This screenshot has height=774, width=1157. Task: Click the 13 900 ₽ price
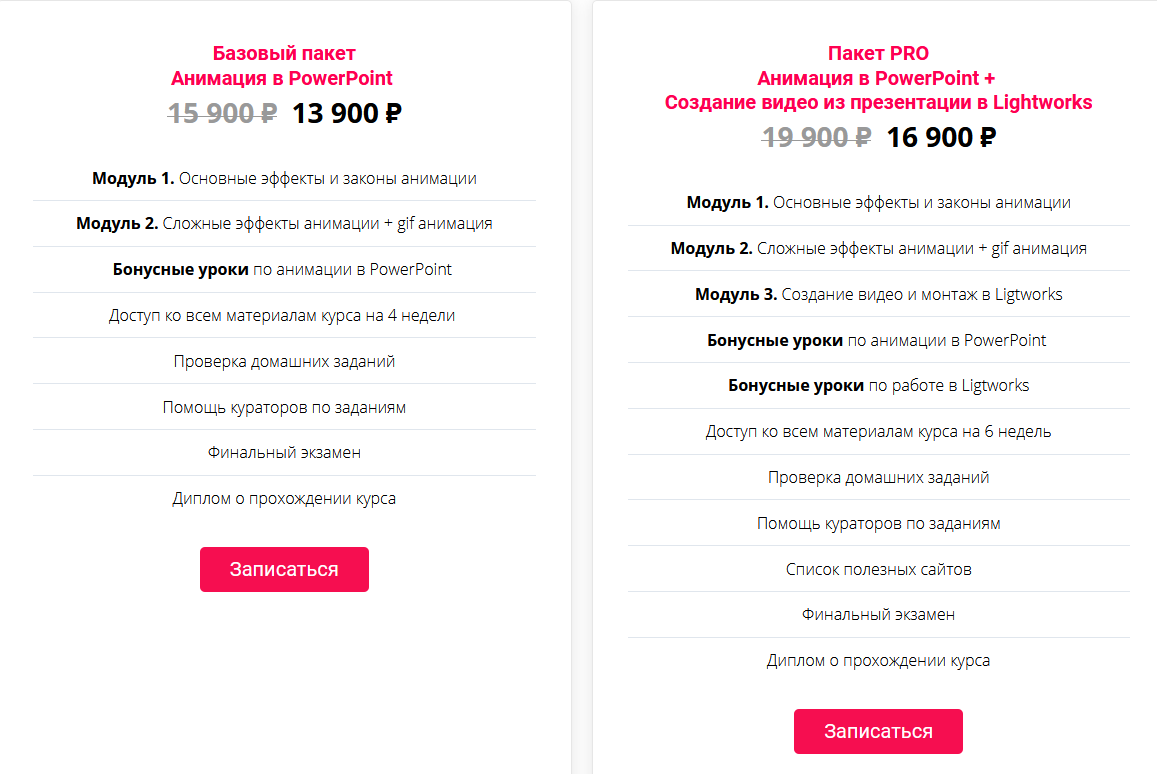pyautogui.click(x=346, y=114)
